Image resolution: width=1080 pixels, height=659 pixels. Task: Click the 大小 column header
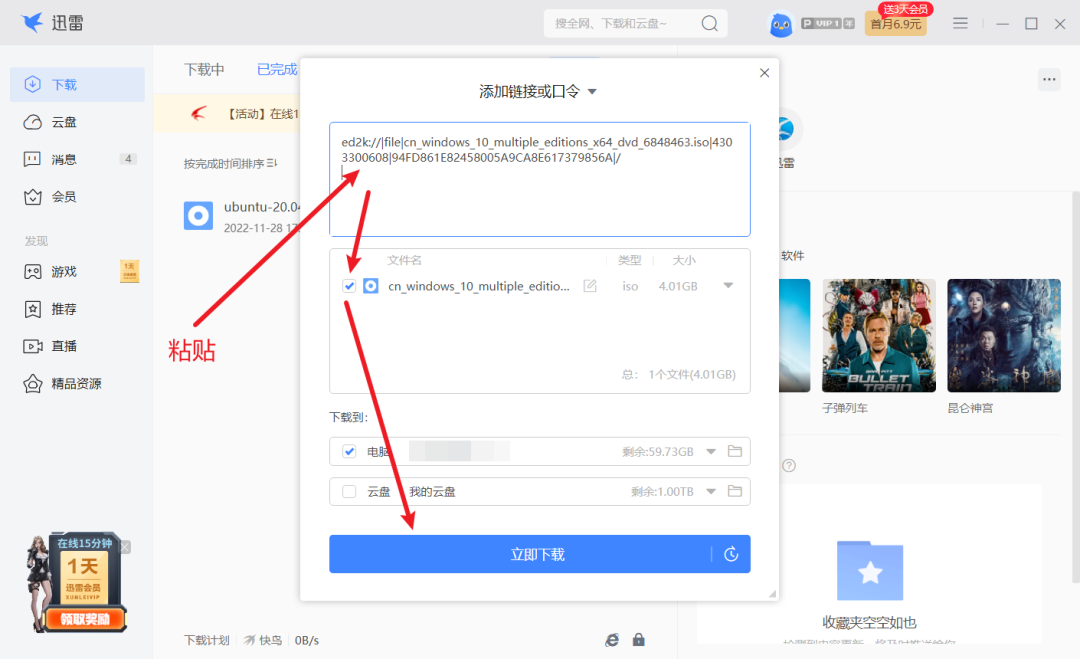click(x=684, y=260)
